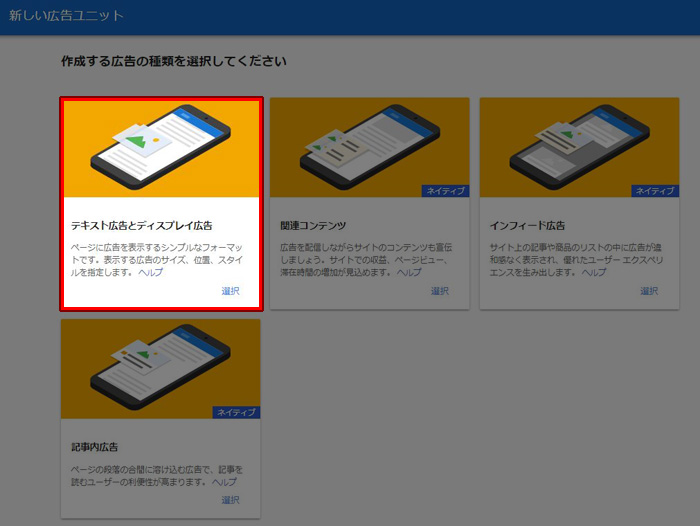
Task: Click the 記事内広告 card title
Action: (95, 447)
